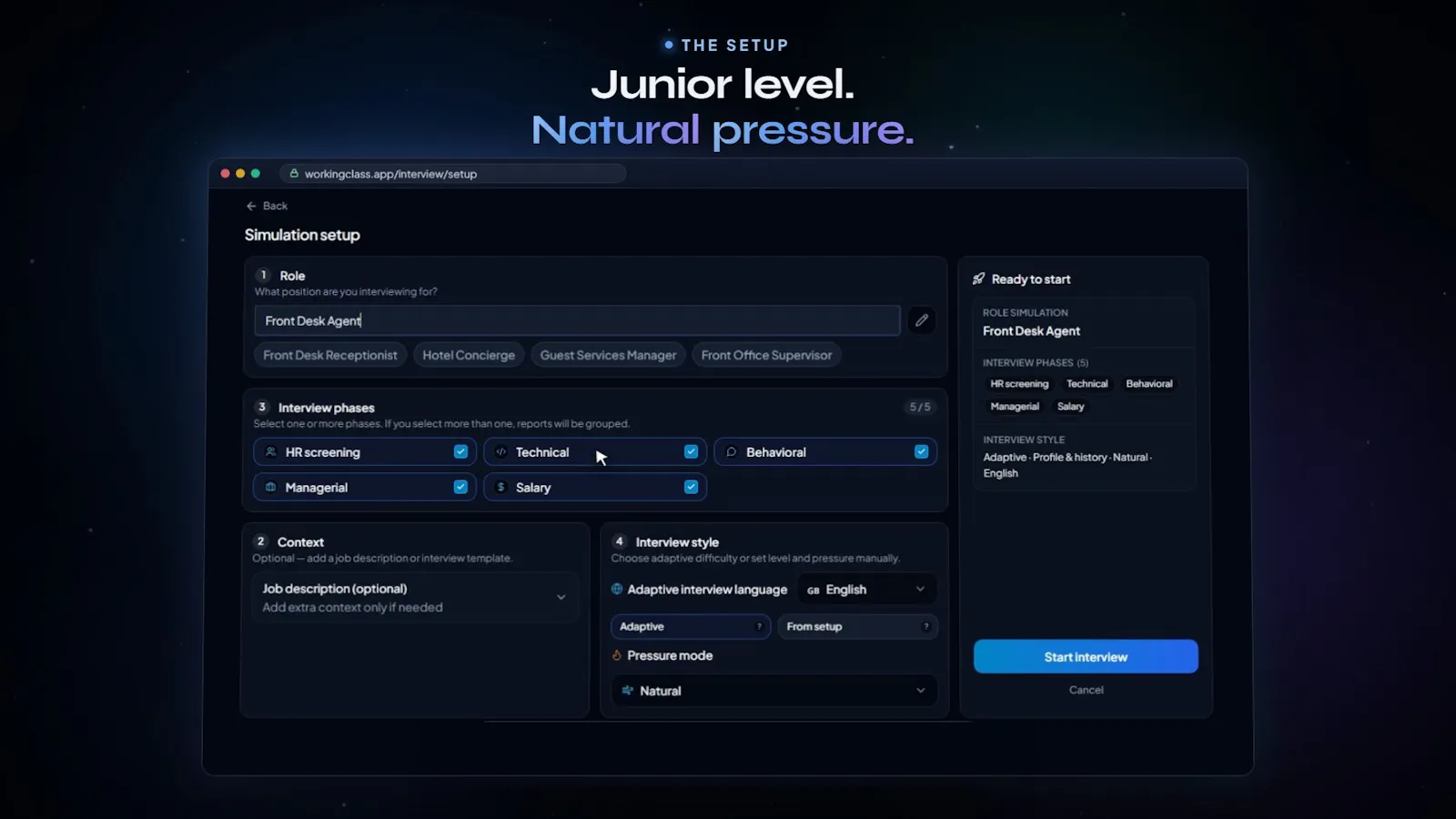The image size is (1456, 819).
Task: Click the Adaptive · Profile & history style summary
Action: [1067, 465]
